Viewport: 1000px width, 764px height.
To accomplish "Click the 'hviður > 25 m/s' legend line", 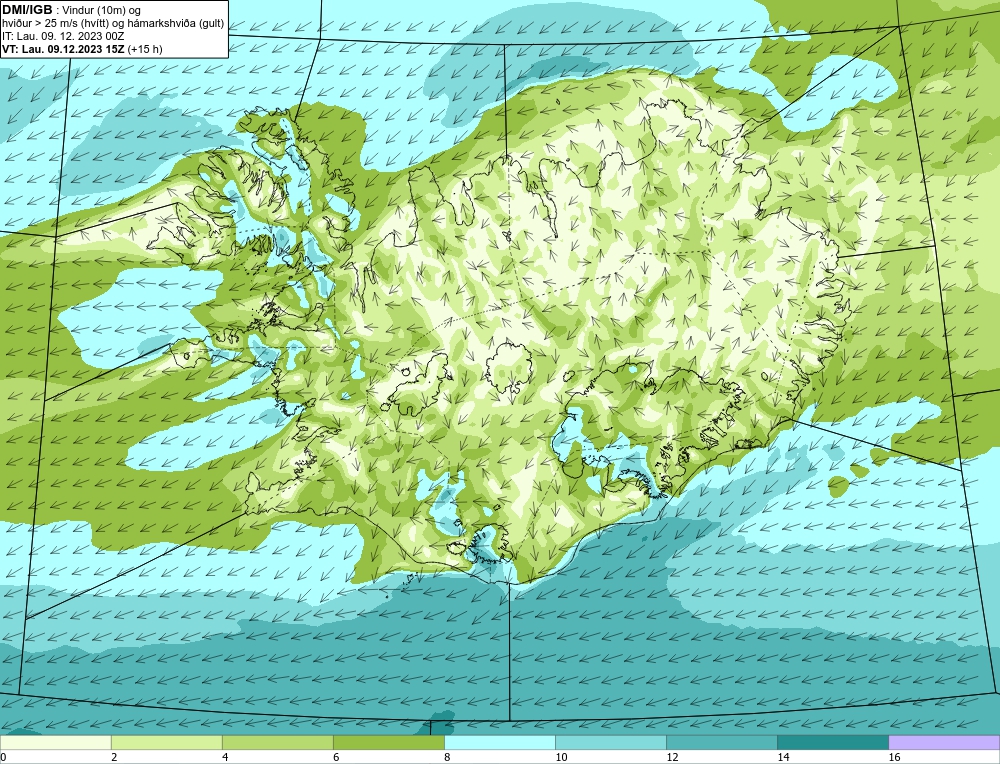I will pos(114,23).
